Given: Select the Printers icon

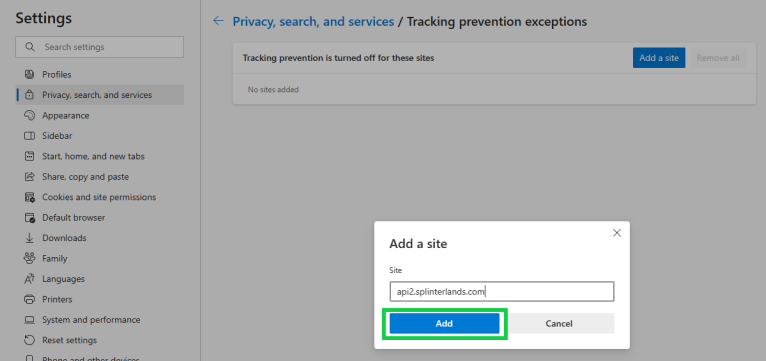Looking at the screenshot, I should click(x=29, y=299).
